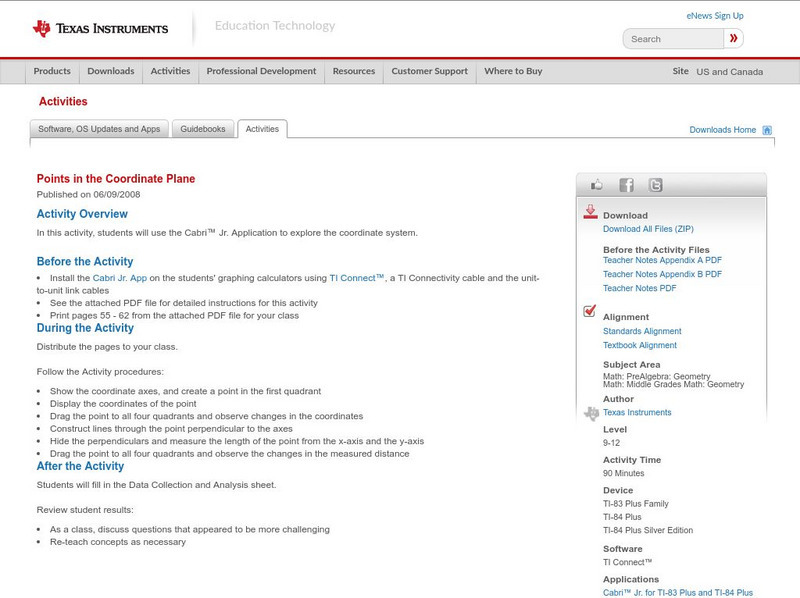
Task: Share the activity on Facebook
Action: pyautogui.click(x=626, y=185)
